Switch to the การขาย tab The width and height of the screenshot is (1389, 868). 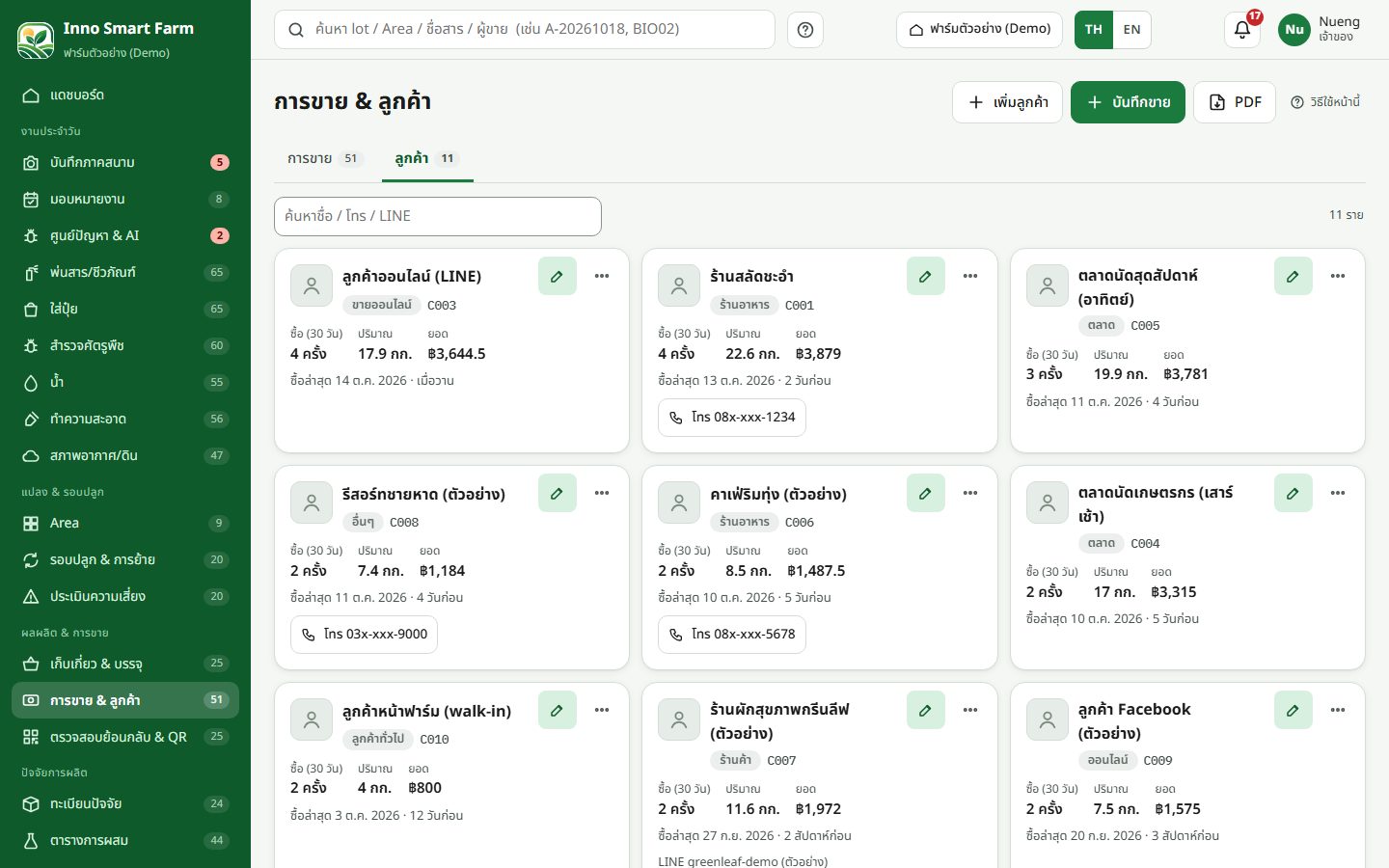point(325,158)
